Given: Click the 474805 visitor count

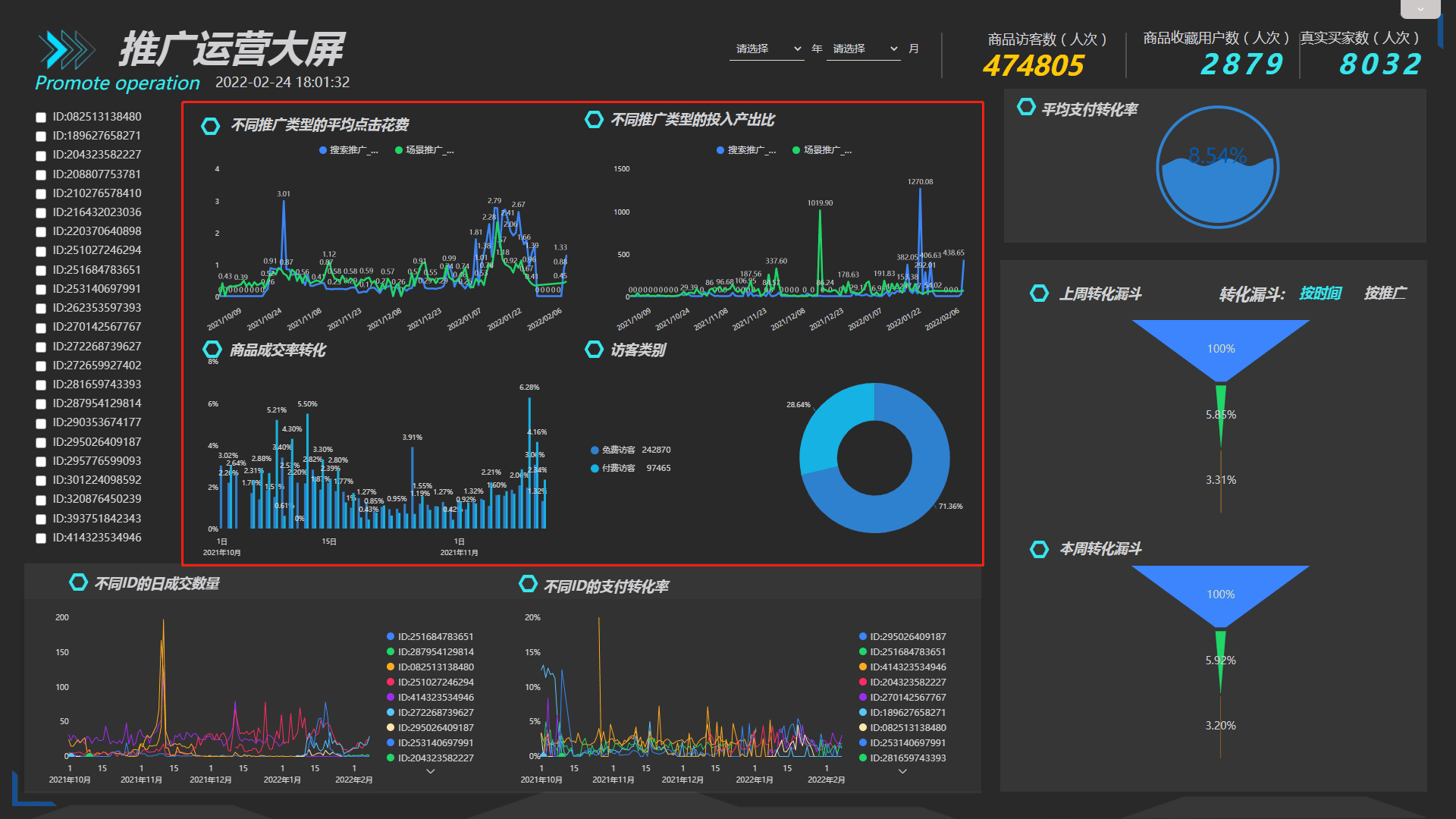Looking at the screenshot, I should [1034, 66].
